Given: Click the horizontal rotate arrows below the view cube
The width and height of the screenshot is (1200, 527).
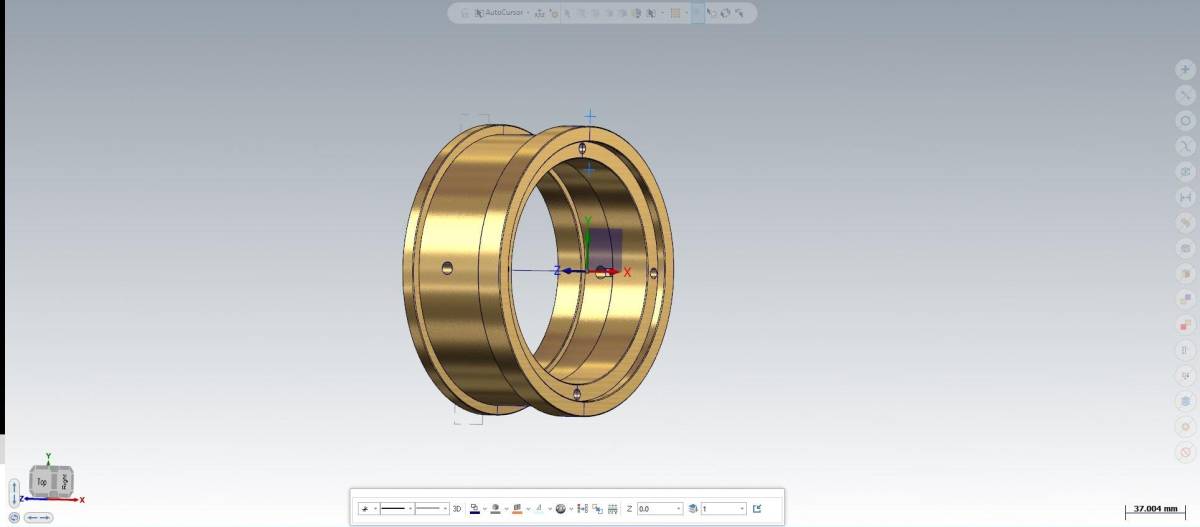Looking at the screenshot, I should [38, 517].
